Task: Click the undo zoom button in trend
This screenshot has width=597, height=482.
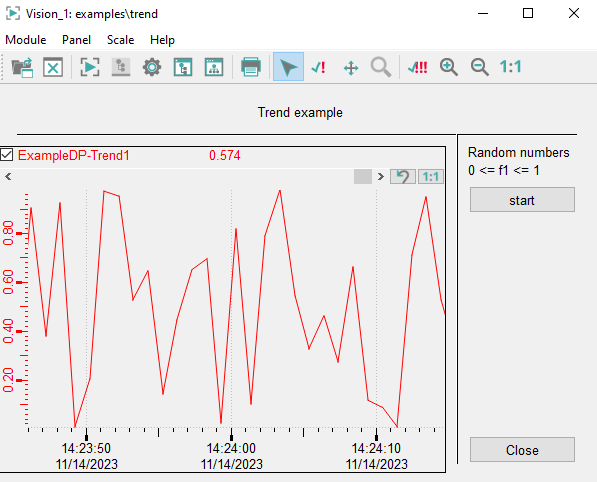Action: click(x=402, y=177)
